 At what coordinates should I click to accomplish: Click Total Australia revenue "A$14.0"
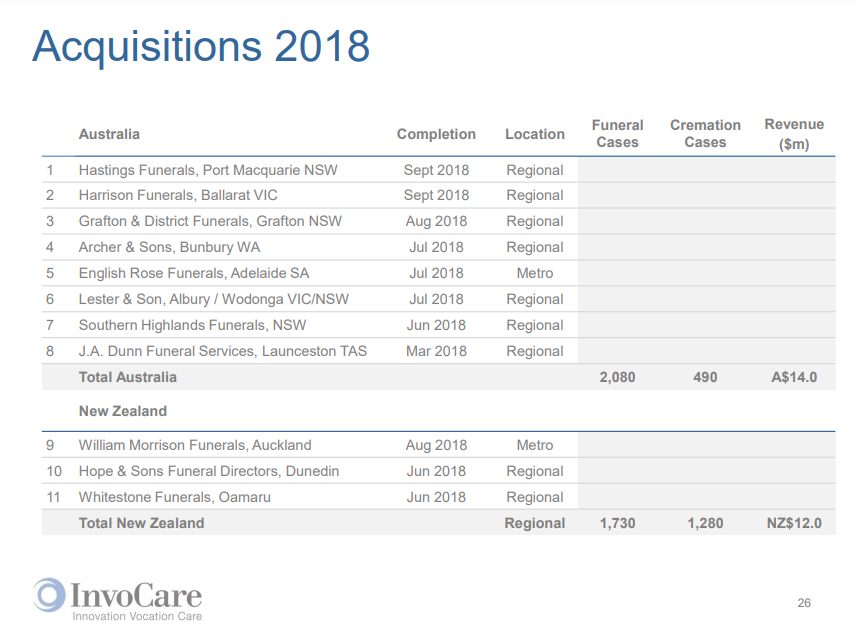pos(794,377)
